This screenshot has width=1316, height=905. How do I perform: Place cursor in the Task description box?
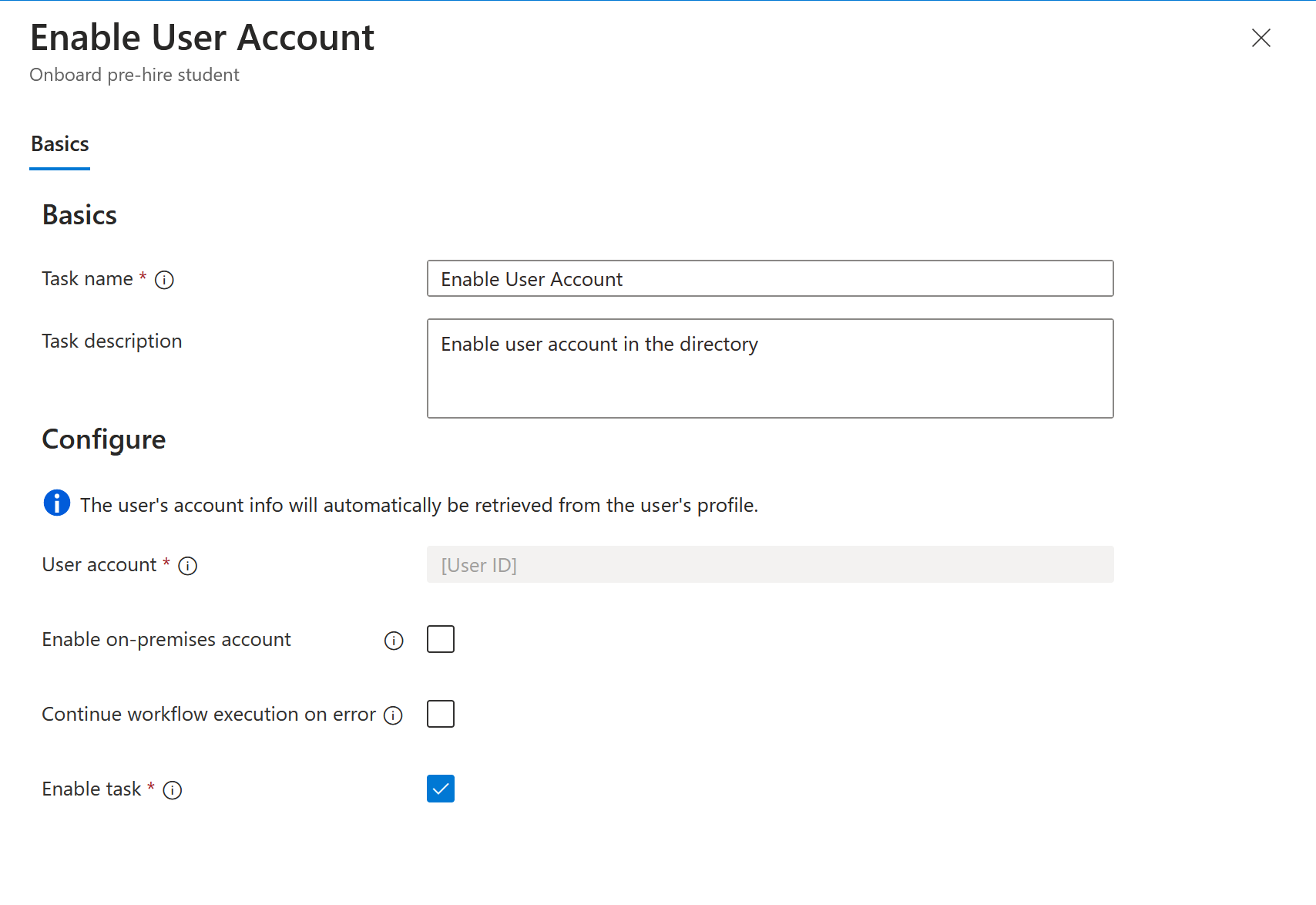pyautogui.click(x=769, y=368)
